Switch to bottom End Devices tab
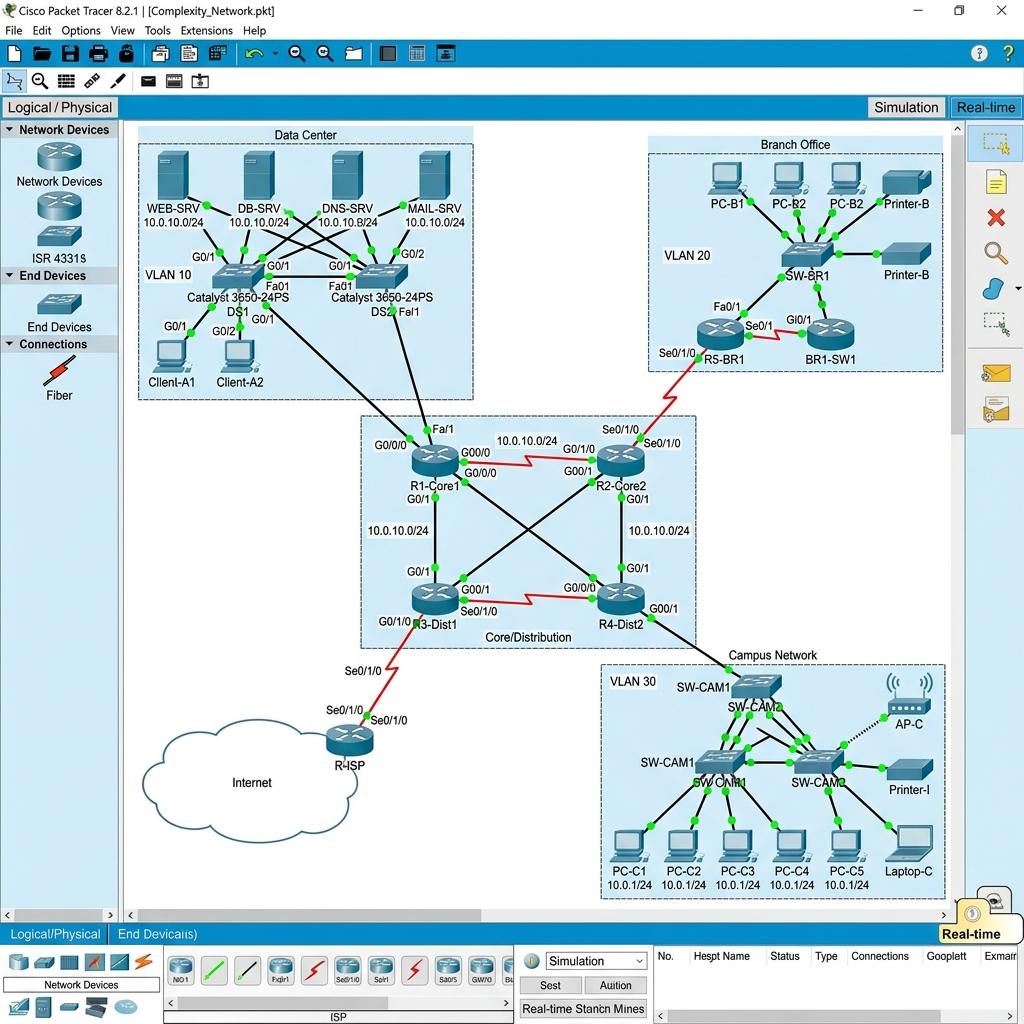 (157, 934)
